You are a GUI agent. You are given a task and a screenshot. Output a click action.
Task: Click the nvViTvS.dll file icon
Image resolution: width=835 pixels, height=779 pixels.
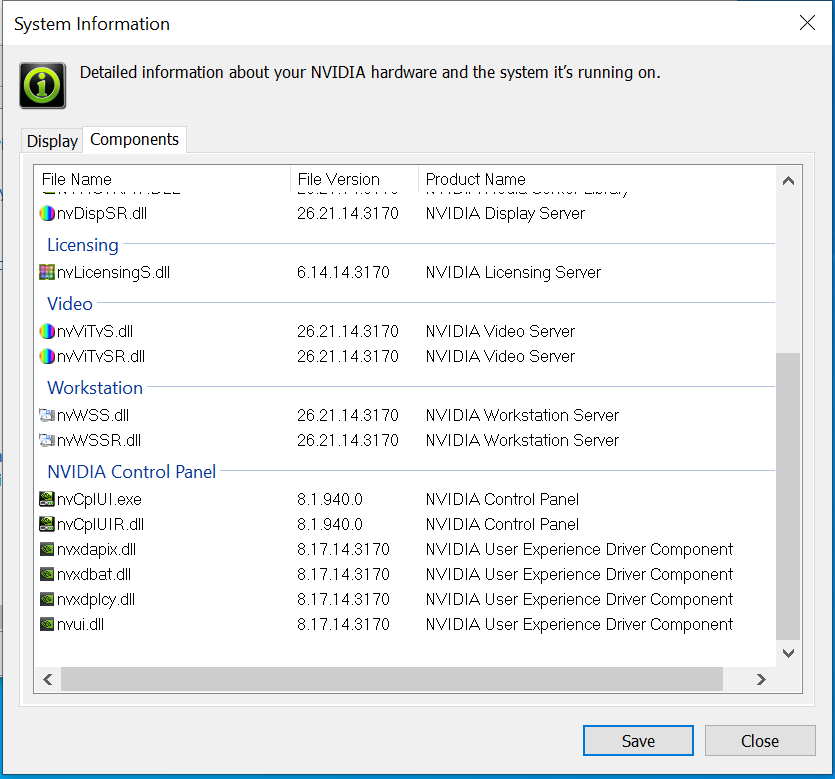coord(47,331)
